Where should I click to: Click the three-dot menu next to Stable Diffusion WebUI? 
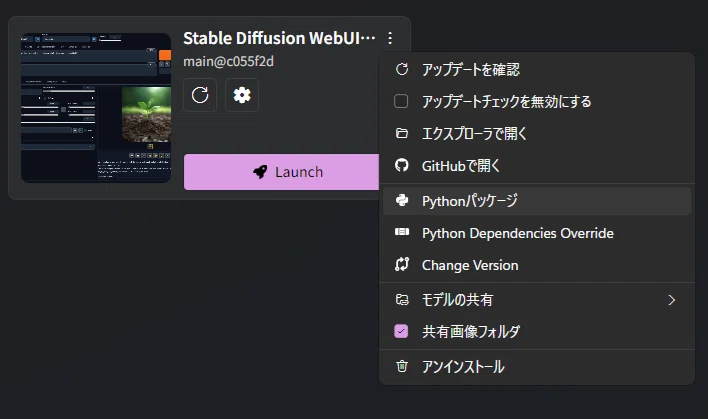[x=390, y=38]
